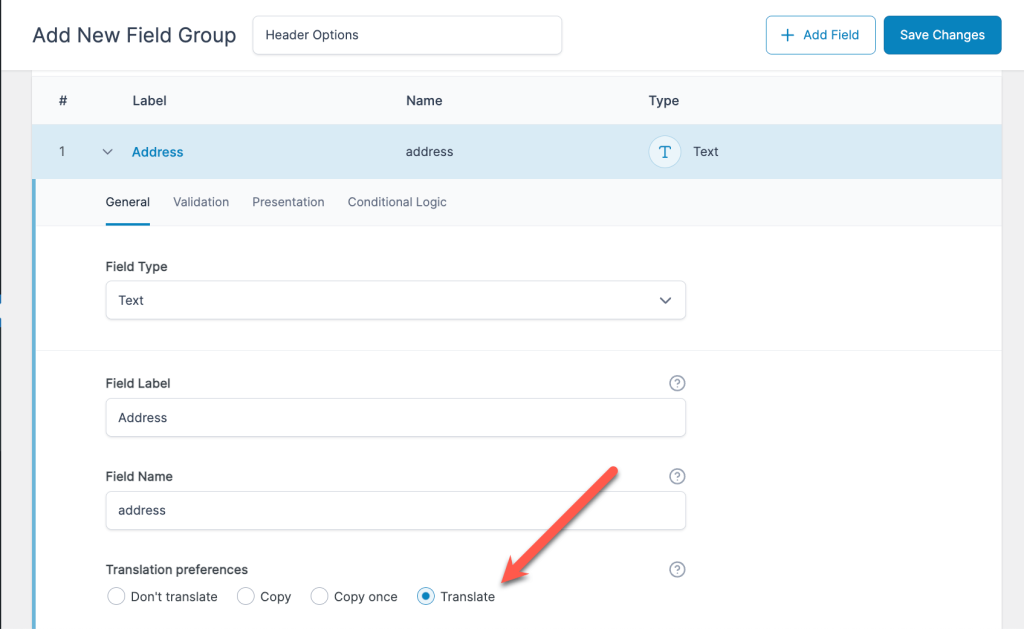Click the Translation preferences heading
The image size is (1024, 629).
pos(176,570)
